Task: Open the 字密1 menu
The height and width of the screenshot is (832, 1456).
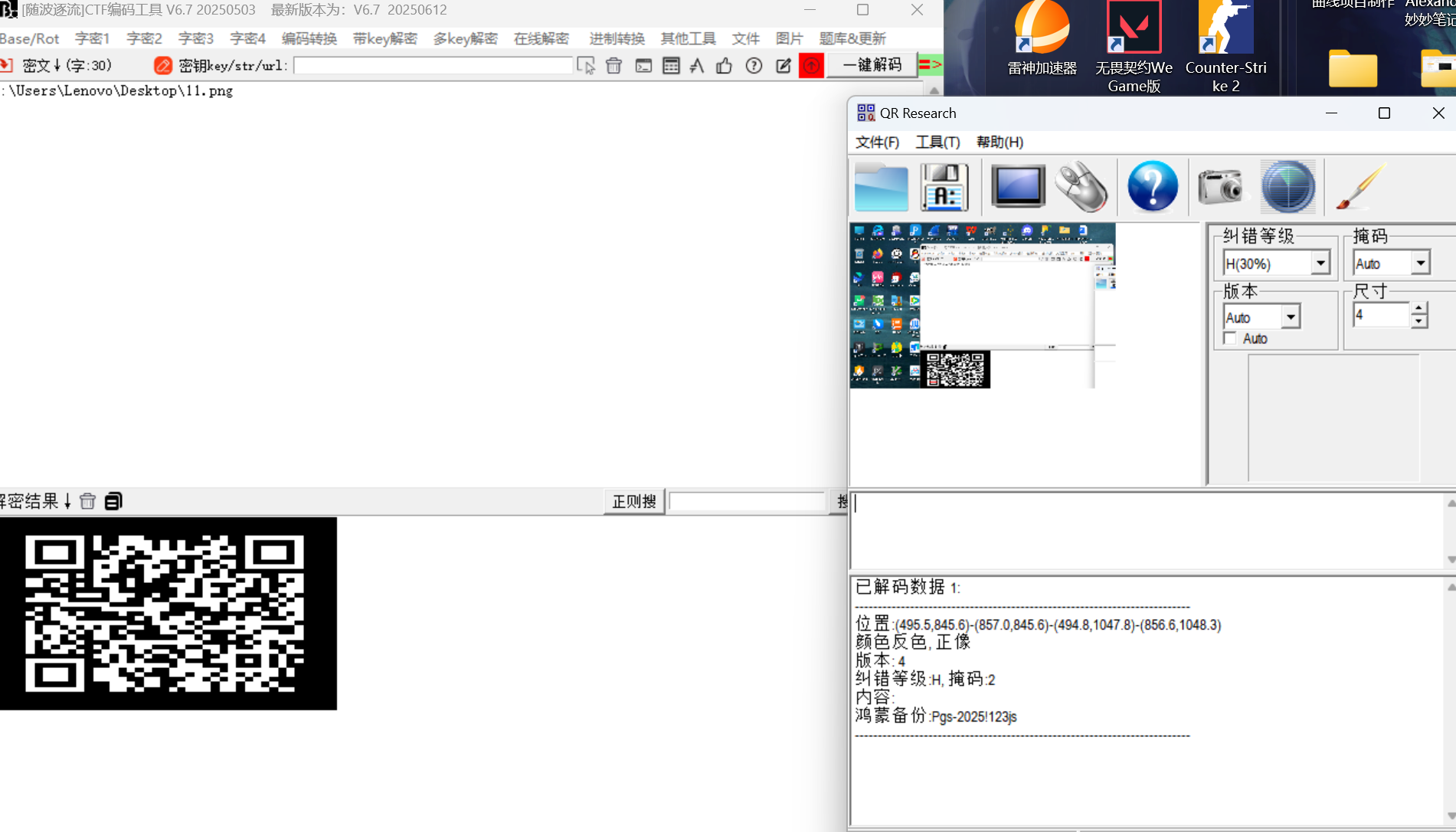Action: point(93,38)
